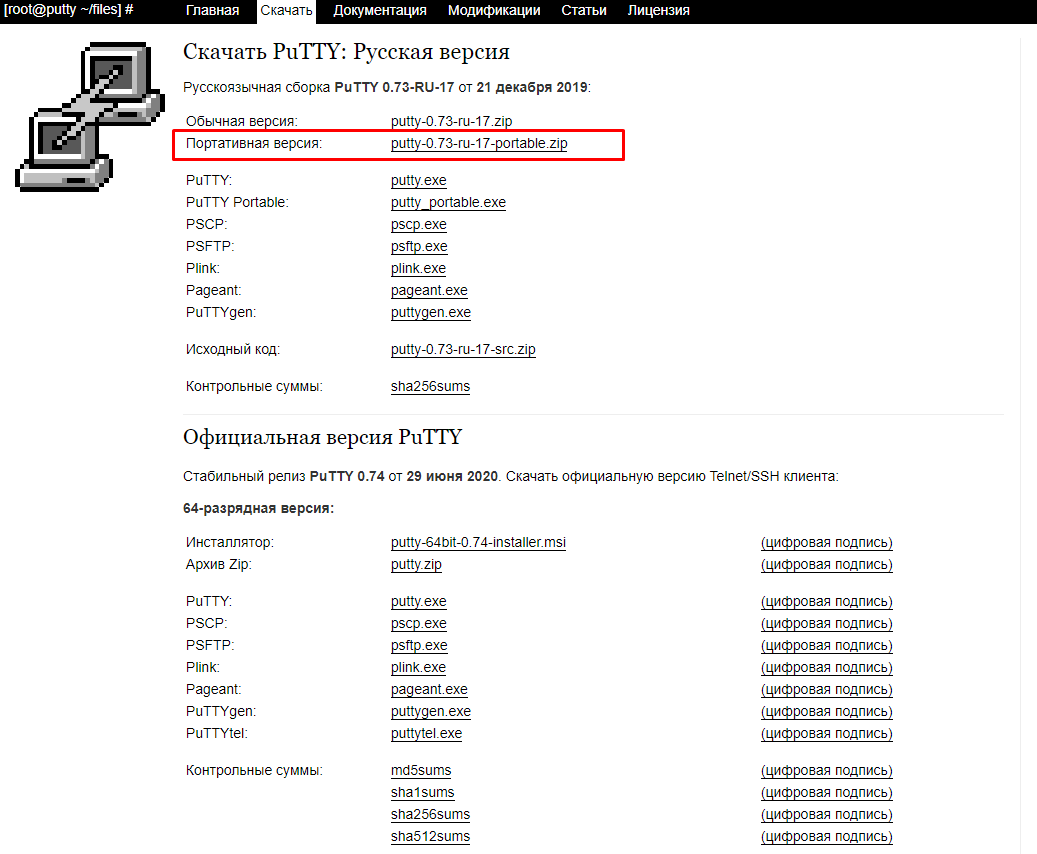The image size is (1037, 854).
Task: Open digital signature for installer msi
Action: coord(827,542)
